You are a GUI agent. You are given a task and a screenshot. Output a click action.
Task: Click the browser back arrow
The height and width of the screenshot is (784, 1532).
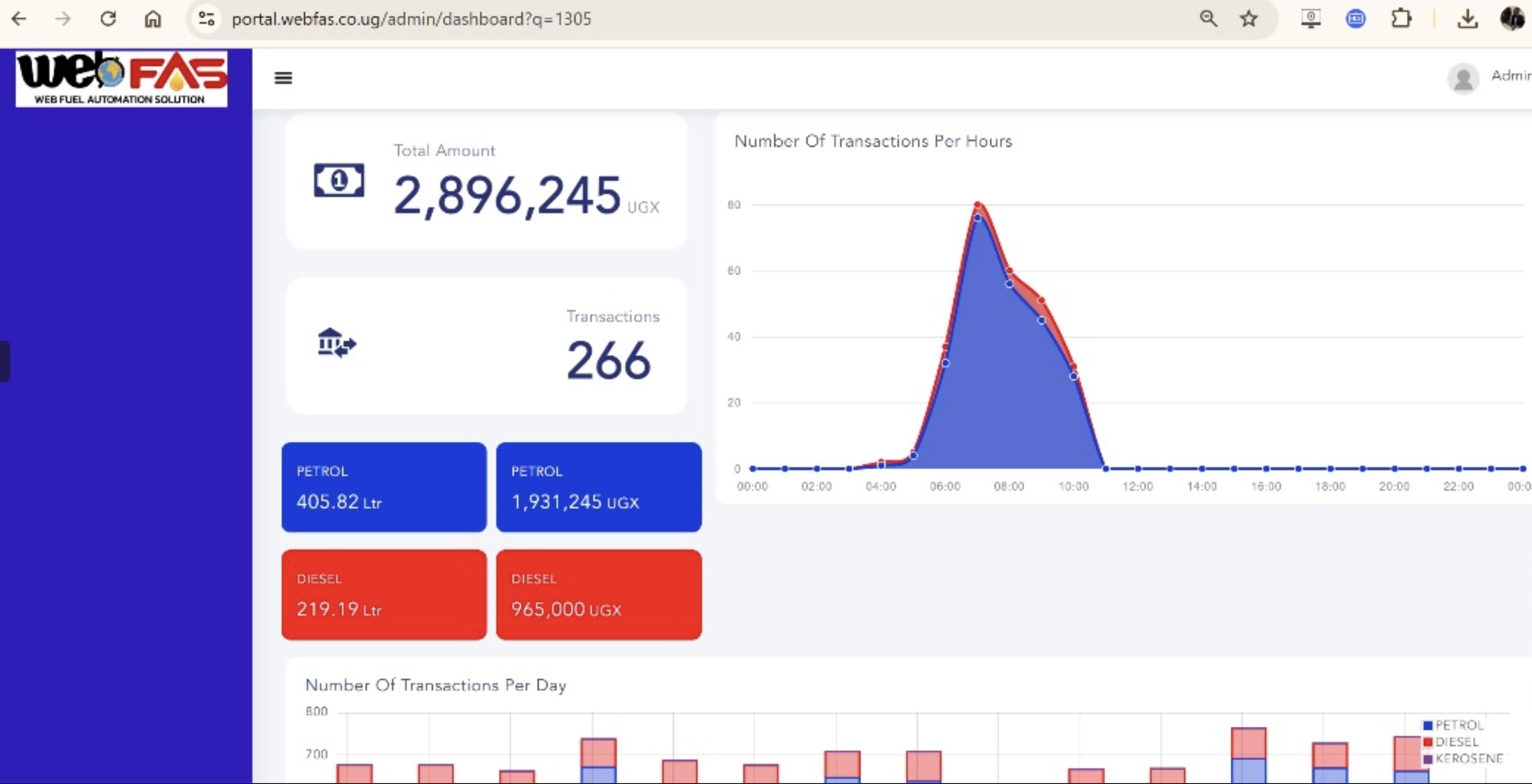pyautogui.click(x=19, y=19)
